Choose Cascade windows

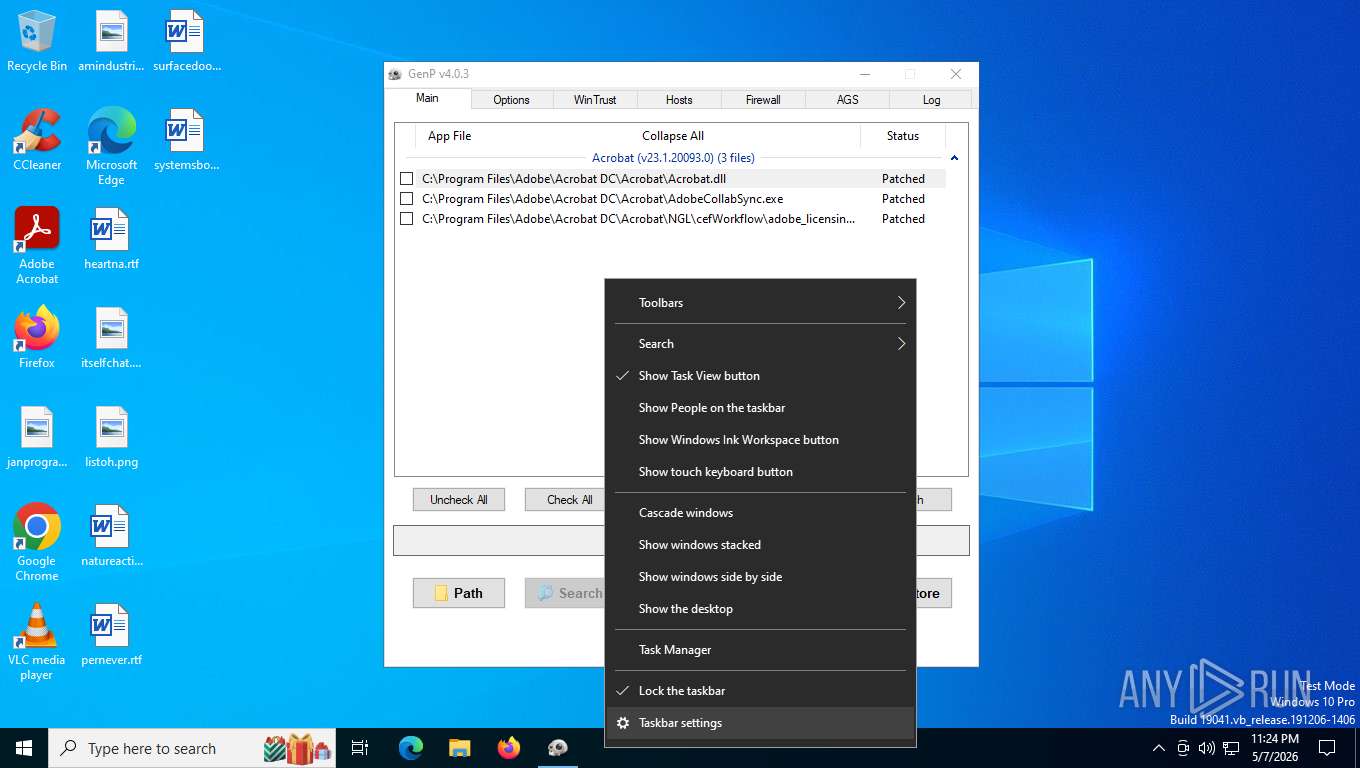[x=760, y=513]
